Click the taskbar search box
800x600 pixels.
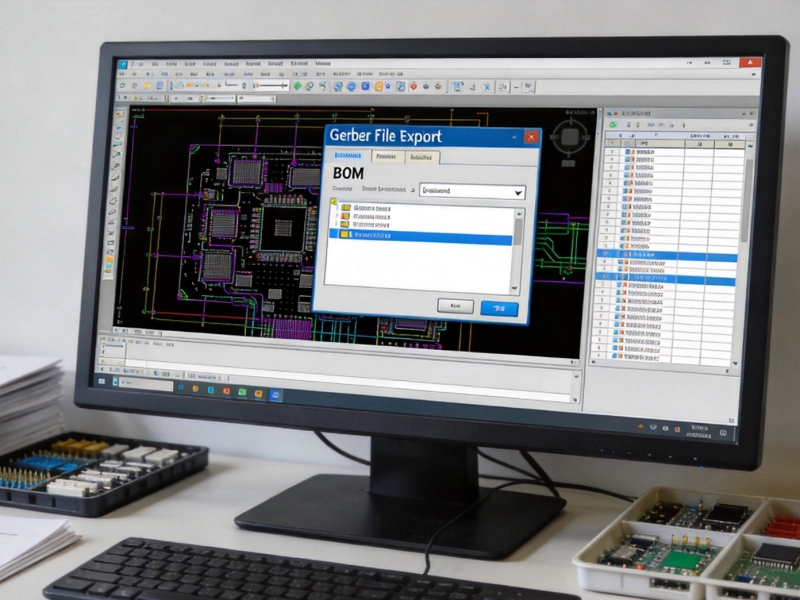point(146,384)
